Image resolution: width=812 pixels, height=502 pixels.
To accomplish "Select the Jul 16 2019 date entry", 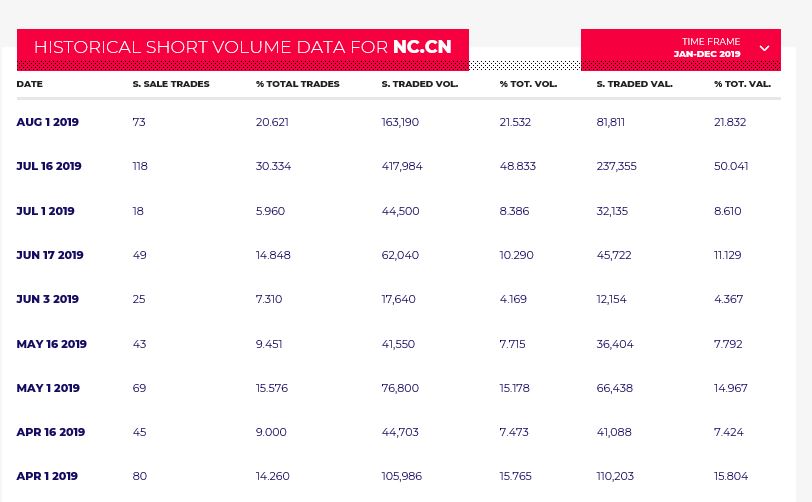I will click(49, 166).
